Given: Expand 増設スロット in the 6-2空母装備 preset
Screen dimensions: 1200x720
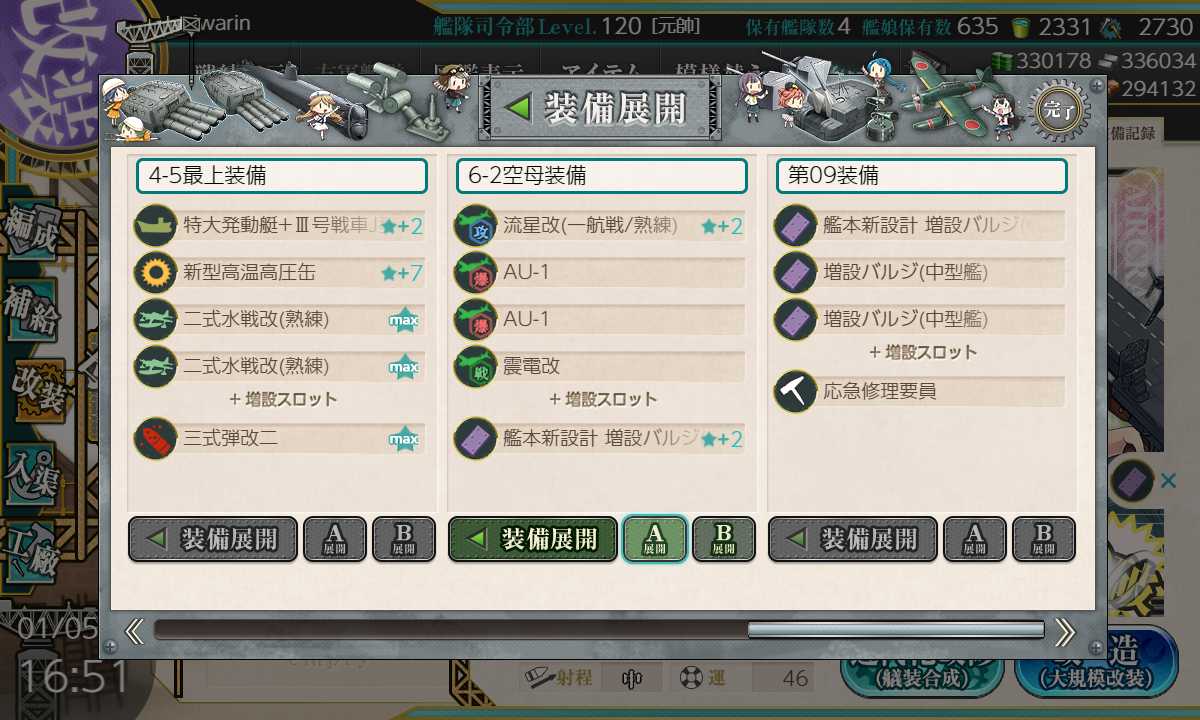Looking at the screenshot, I should click(603, 399).
